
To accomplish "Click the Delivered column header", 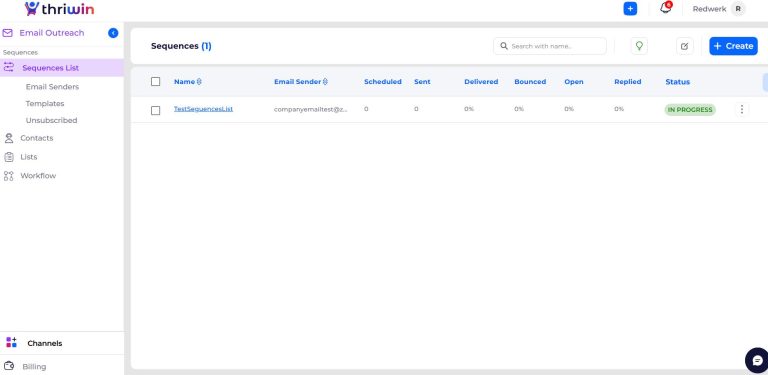I will tap(481, 82).
